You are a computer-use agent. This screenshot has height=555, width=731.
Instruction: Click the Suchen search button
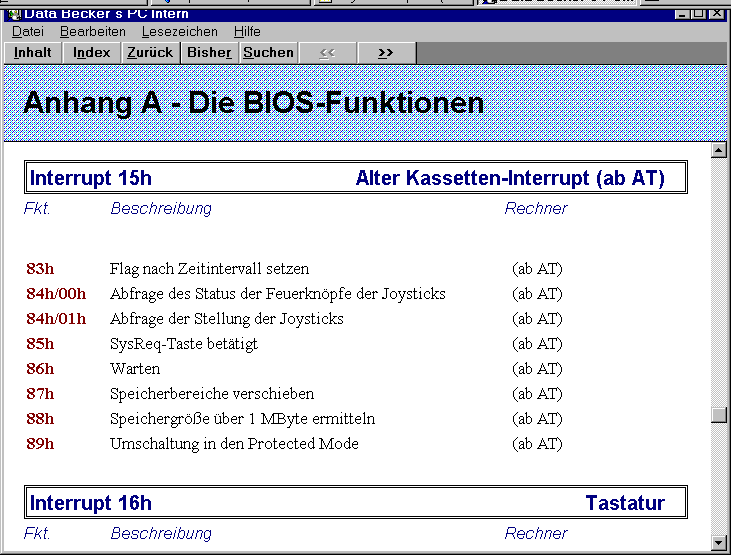269,53
